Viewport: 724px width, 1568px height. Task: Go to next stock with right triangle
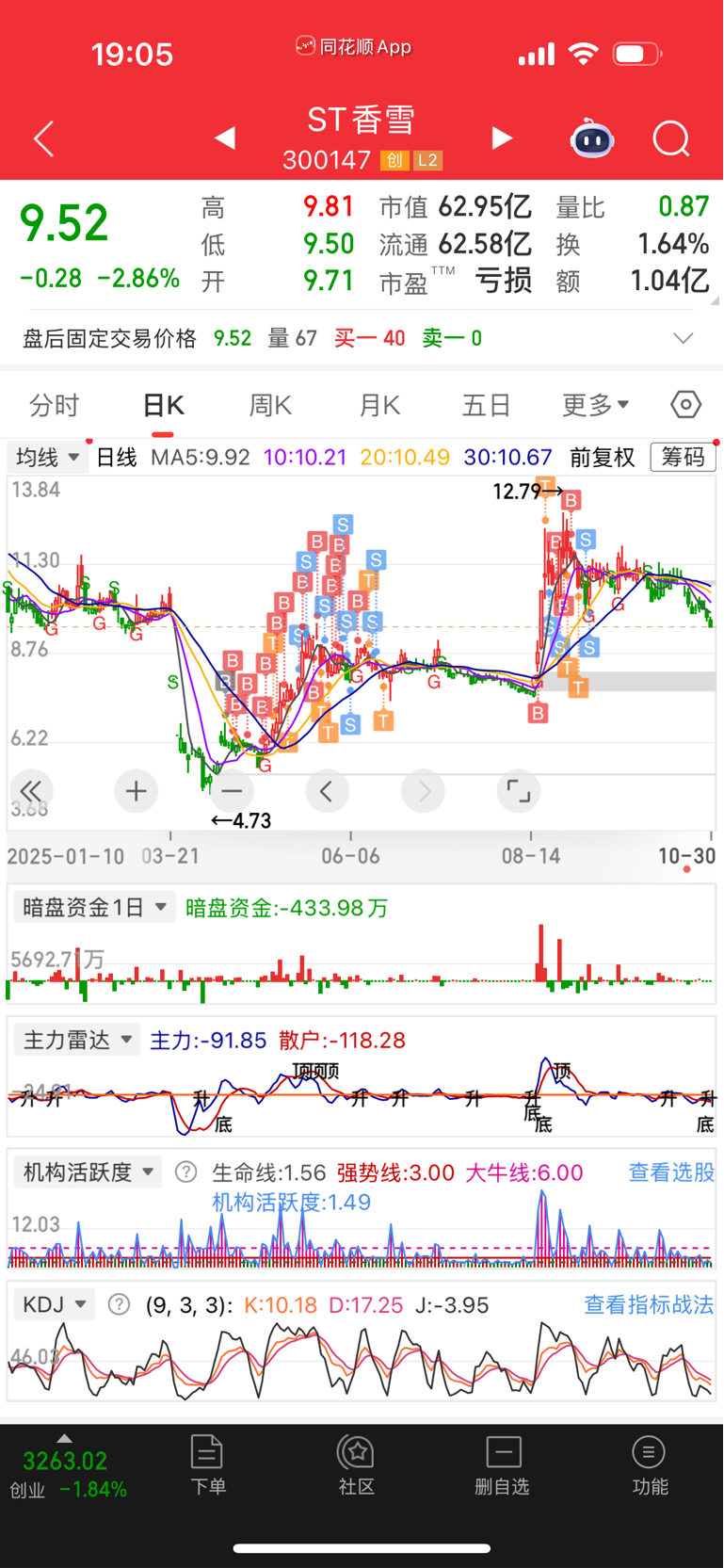click(503, 138)
